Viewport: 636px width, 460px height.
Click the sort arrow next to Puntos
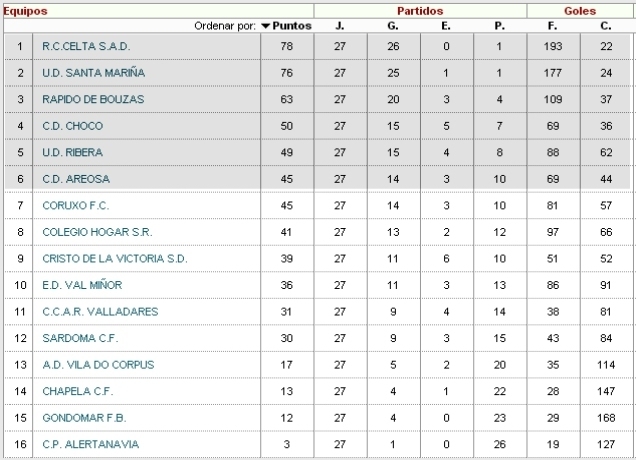[265, 26]
